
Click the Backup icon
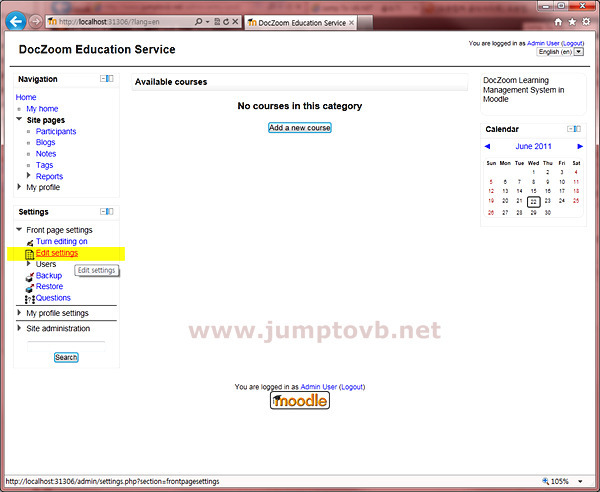29,277
